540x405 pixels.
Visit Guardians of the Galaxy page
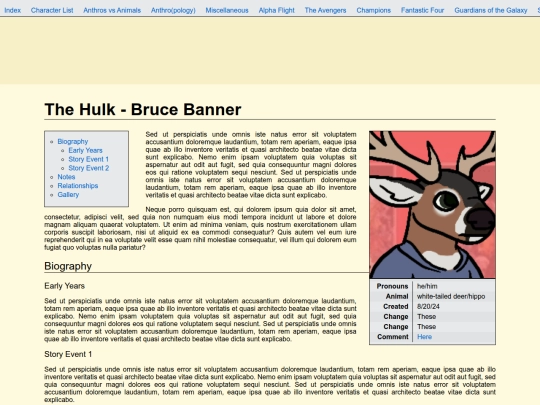tap(491, 10)
